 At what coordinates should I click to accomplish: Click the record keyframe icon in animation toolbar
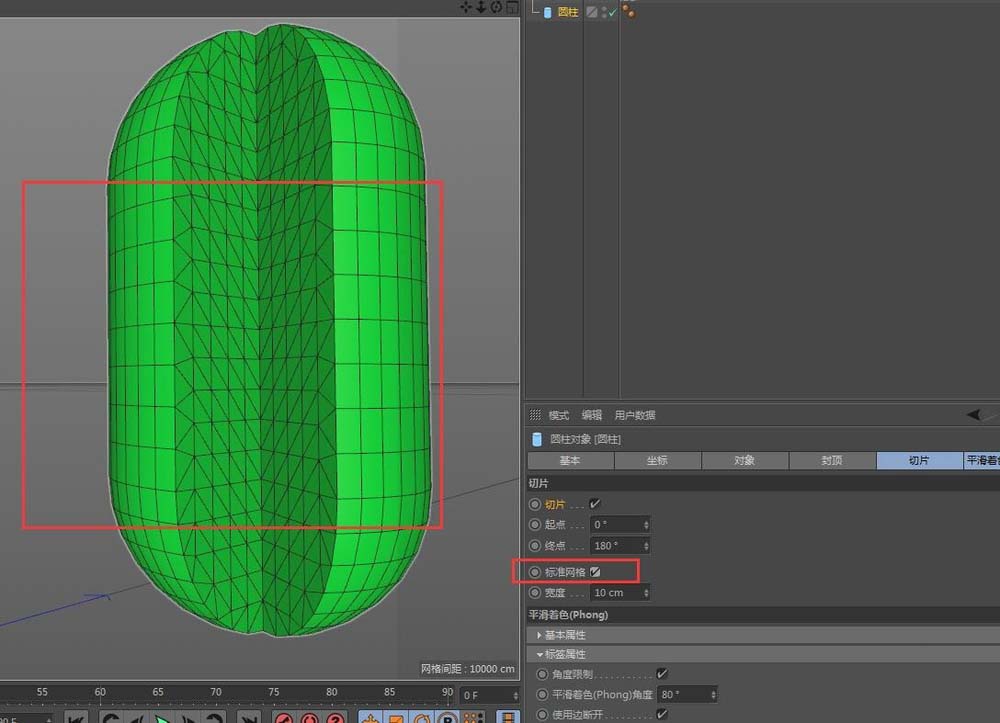pos(285,718)
